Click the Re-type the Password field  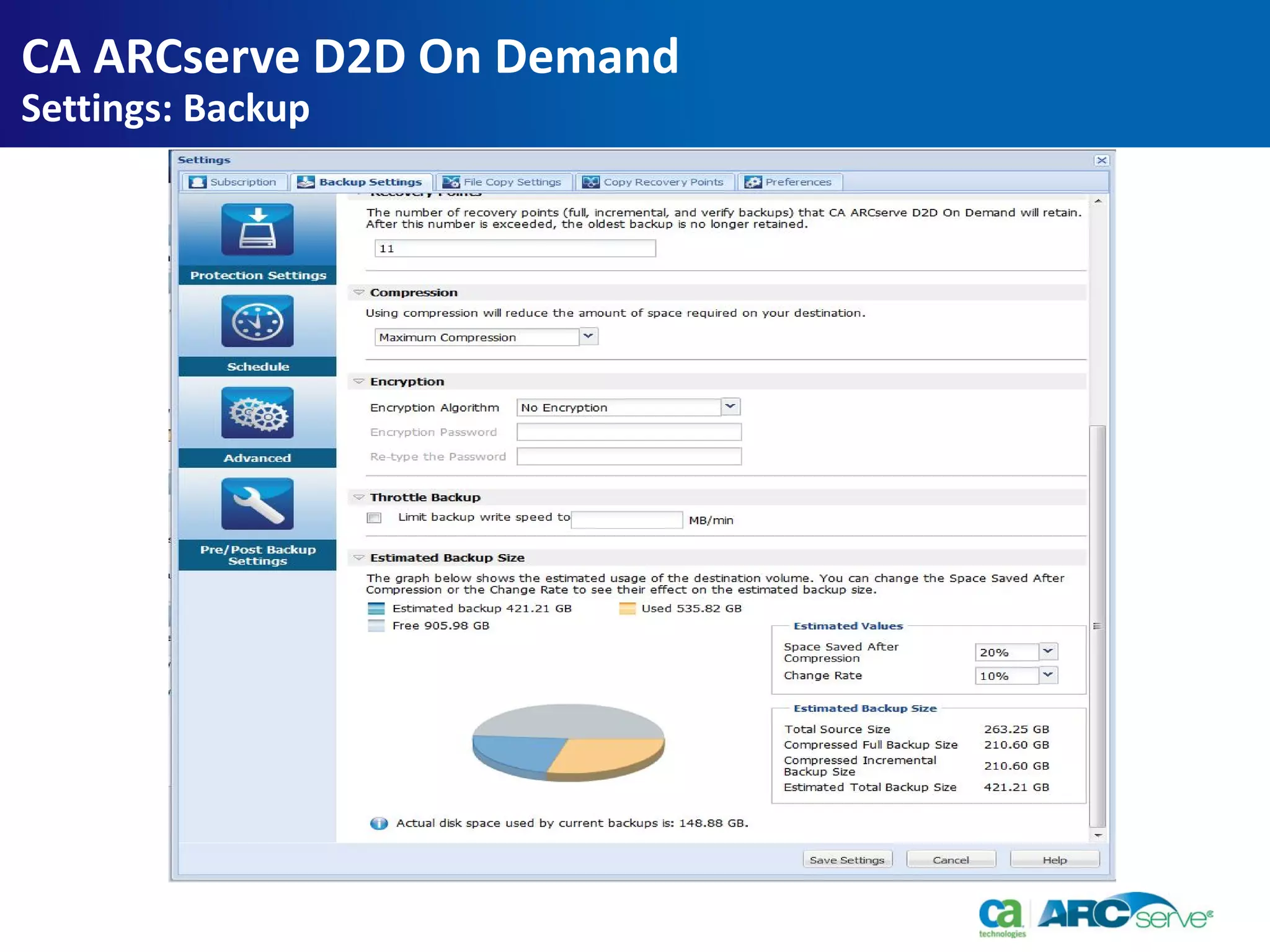pos(629,457)
